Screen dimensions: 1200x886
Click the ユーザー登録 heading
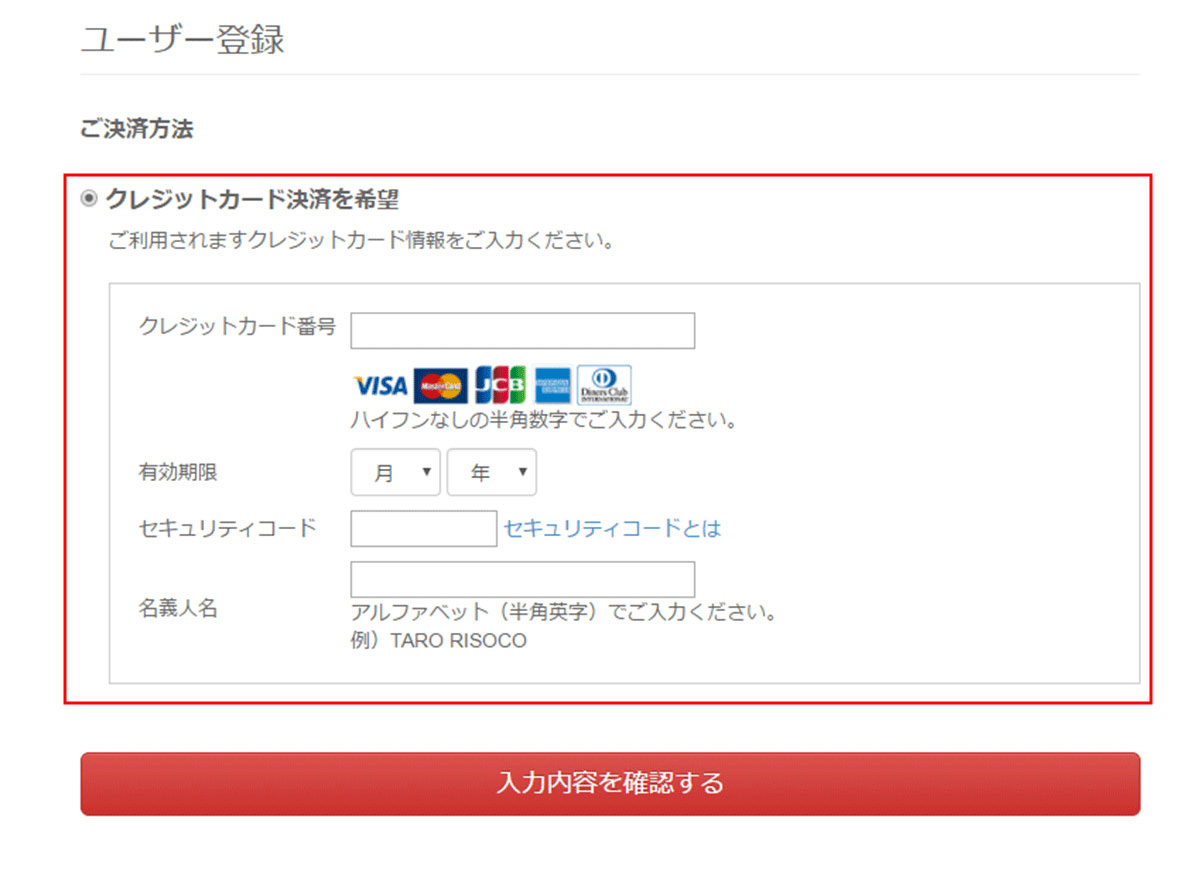pos(183,40)
